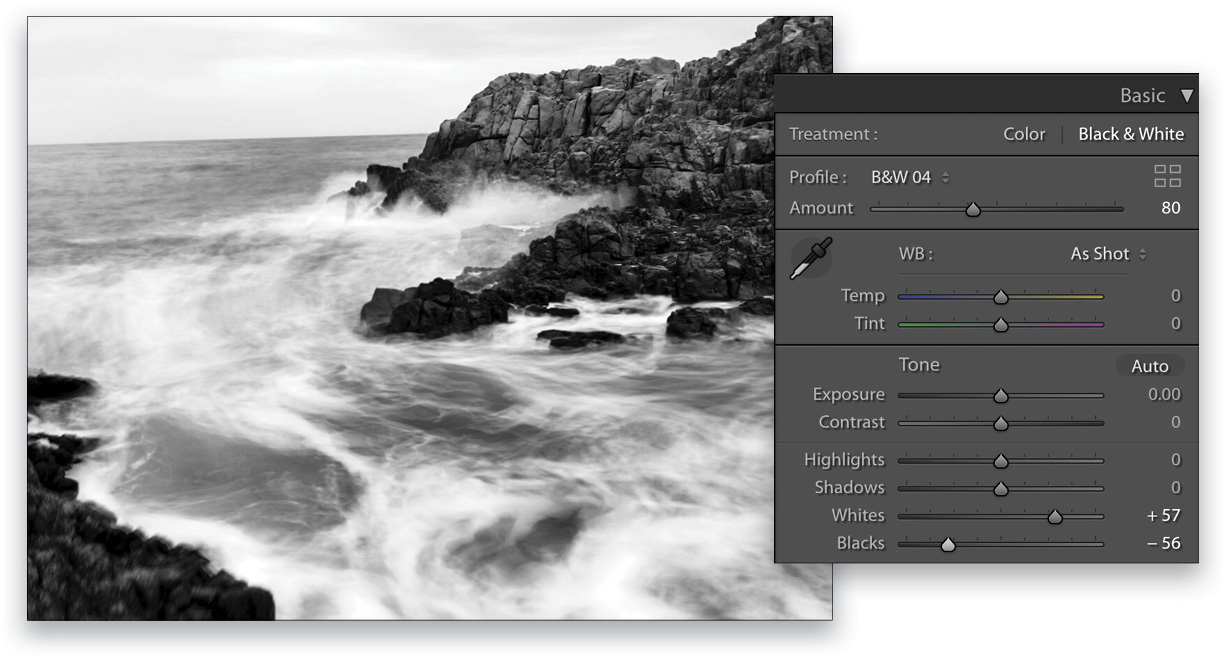This screenshot has height=658, width=1227.
Task: Open the WB As Shot dropdown
Action: pos(1100,254)
